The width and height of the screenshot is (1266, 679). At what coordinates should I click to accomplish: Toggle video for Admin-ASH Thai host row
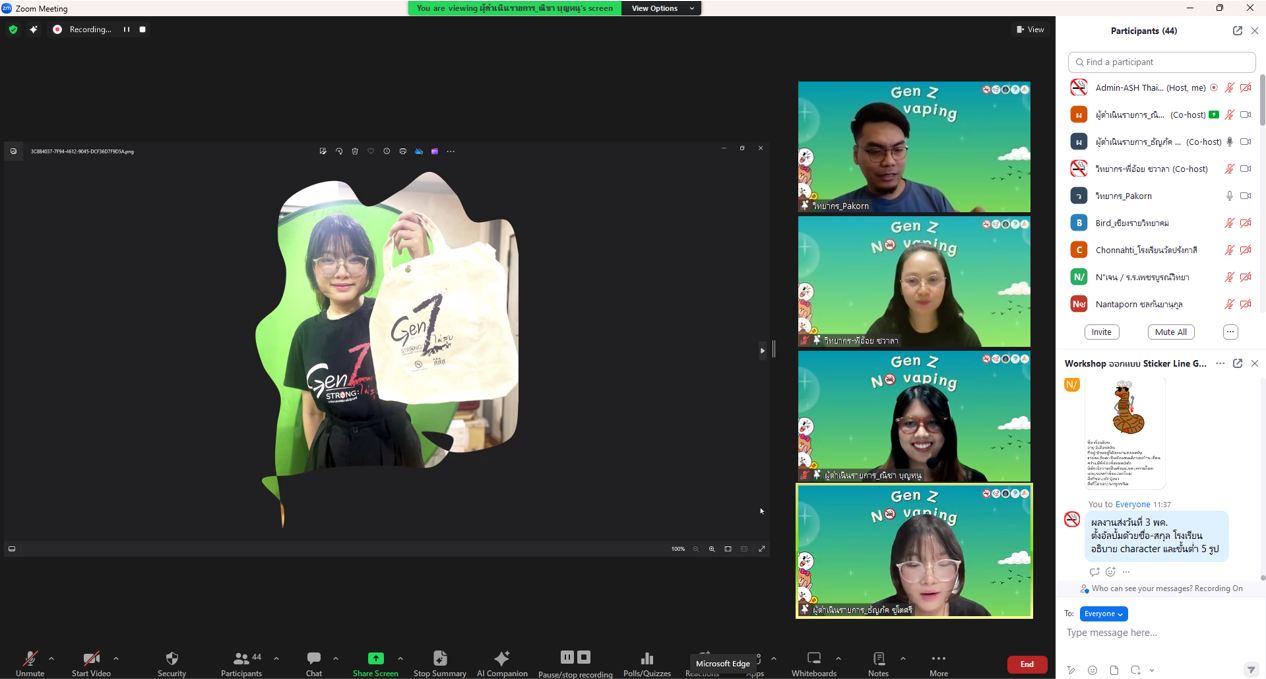[1246, 88]
